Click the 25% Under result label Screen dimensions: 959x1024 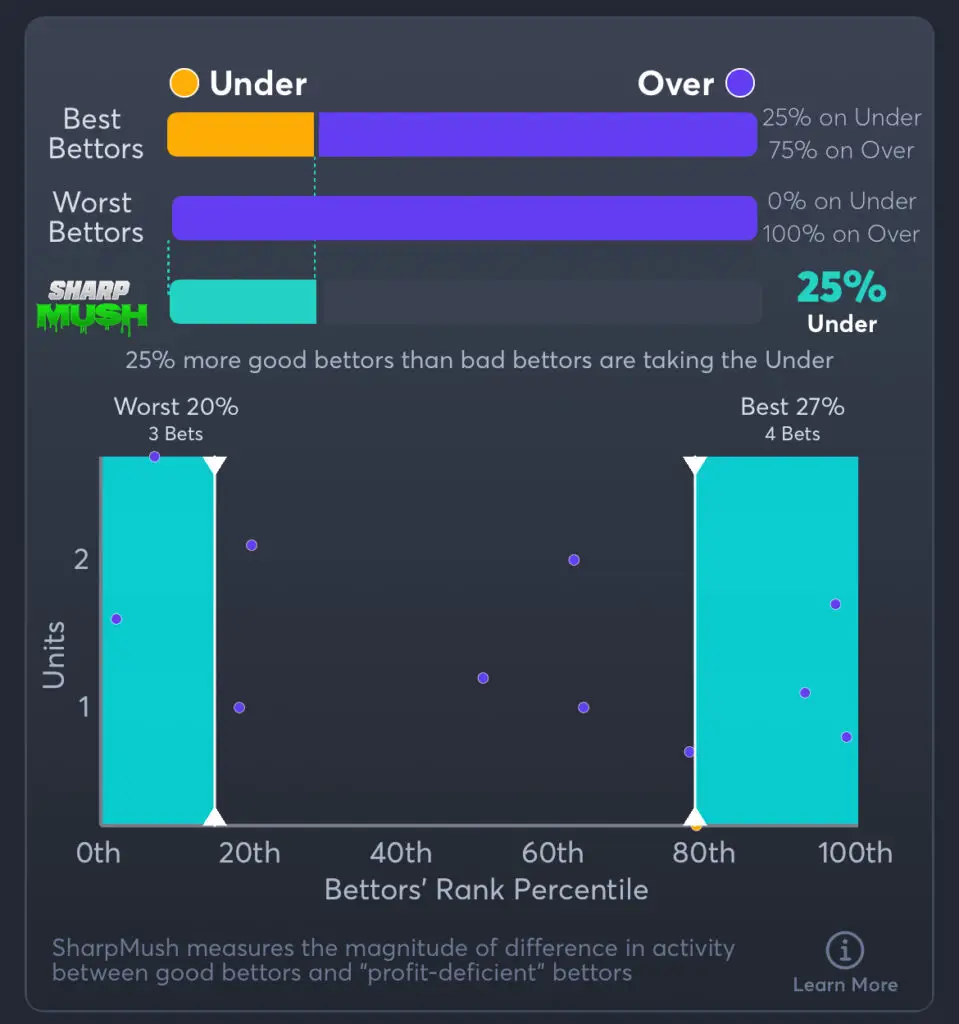pos(841,302)
